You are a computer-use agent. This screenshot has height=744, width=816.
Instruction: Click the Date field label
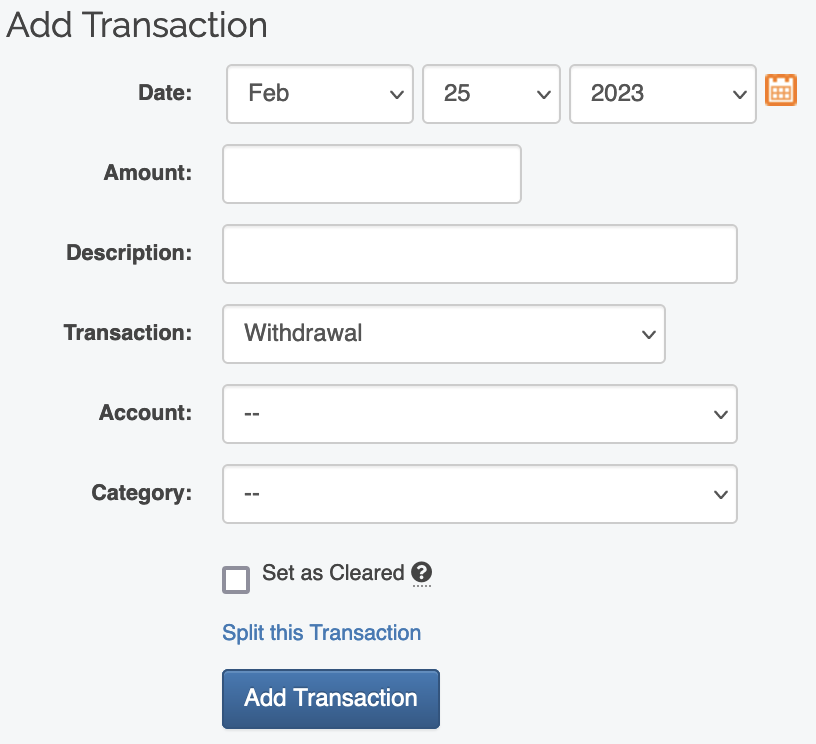point(164,93)
